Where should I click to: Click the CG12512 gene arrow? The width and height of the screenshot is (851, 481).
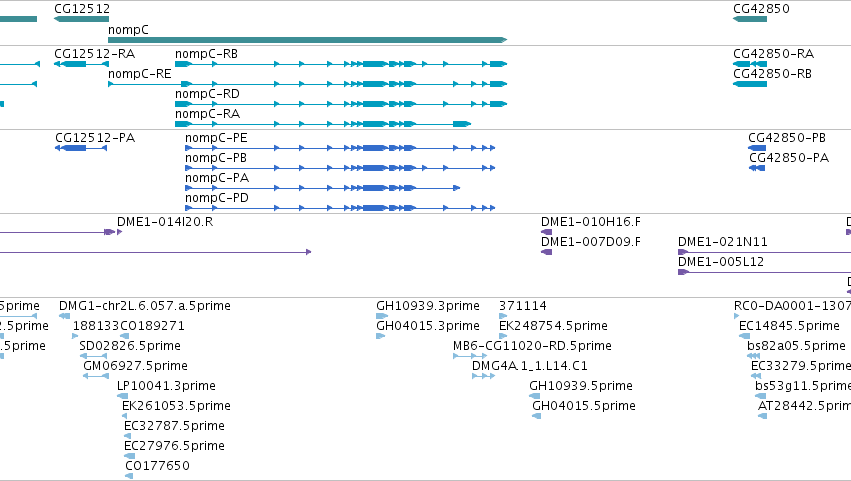point(81,19)
